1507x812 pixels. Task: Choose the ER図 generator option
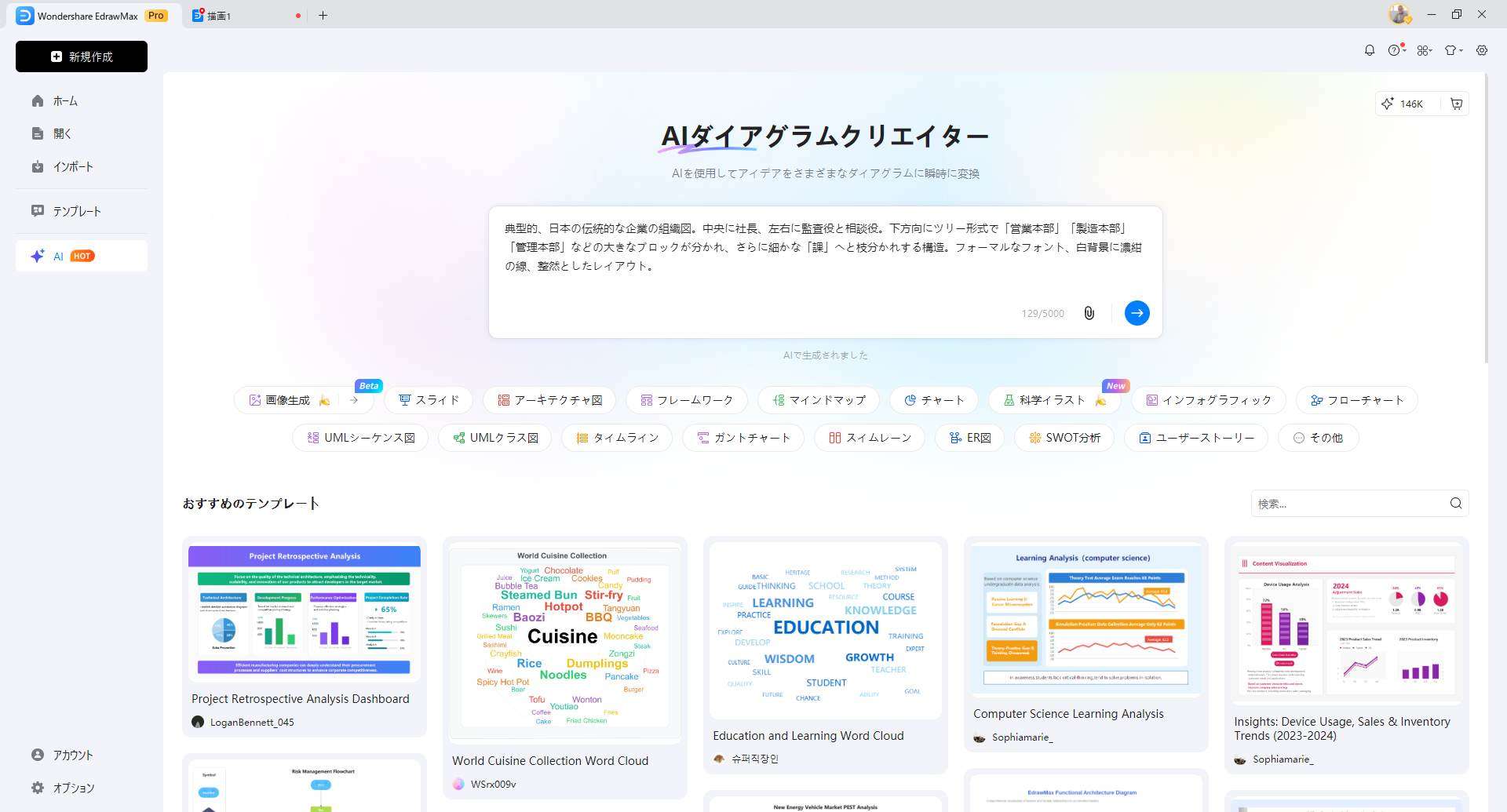pyautogui.click(x=969, y=438)
